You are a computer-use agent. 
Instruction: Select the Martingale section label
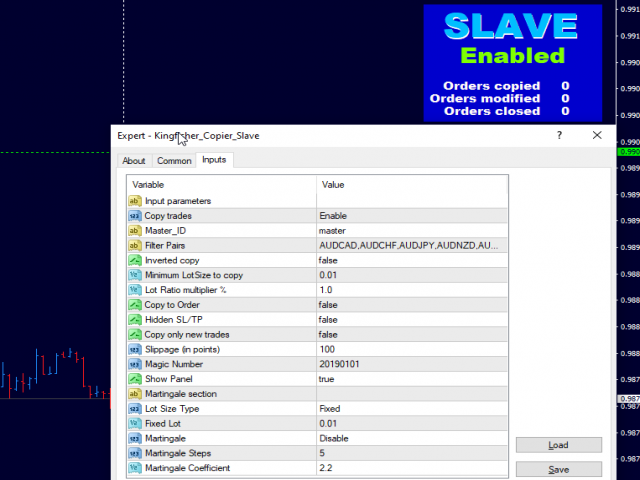(x=181, y=394)
